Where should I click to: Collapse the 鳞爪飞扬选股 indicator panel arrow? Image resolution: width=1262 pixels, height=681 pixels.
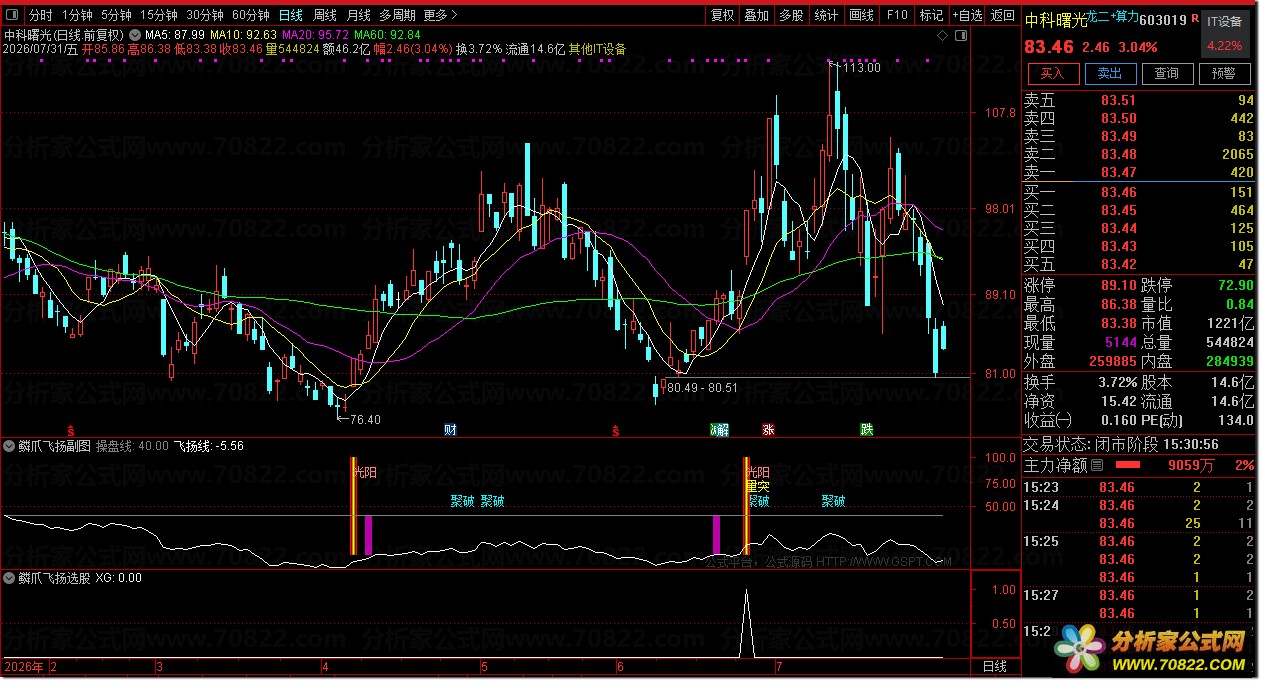click(x=10, y=577)
